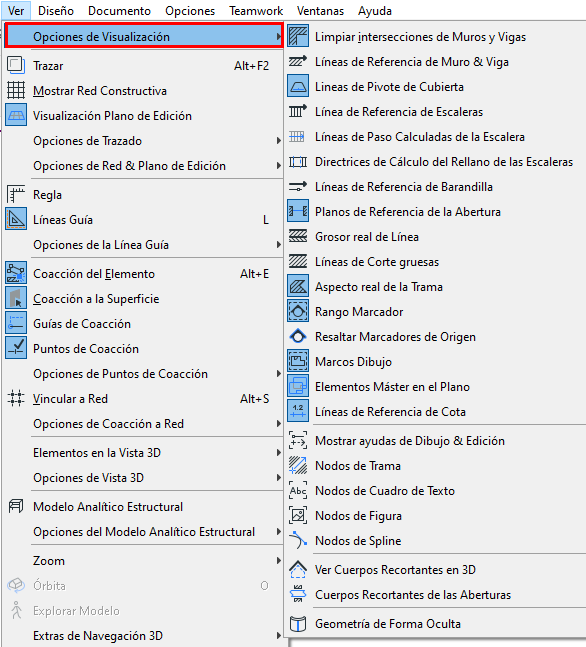Viewport: 586px width, 647px height.
Task: Click the Regla ruler icon
Action: [x=16, y=194]
